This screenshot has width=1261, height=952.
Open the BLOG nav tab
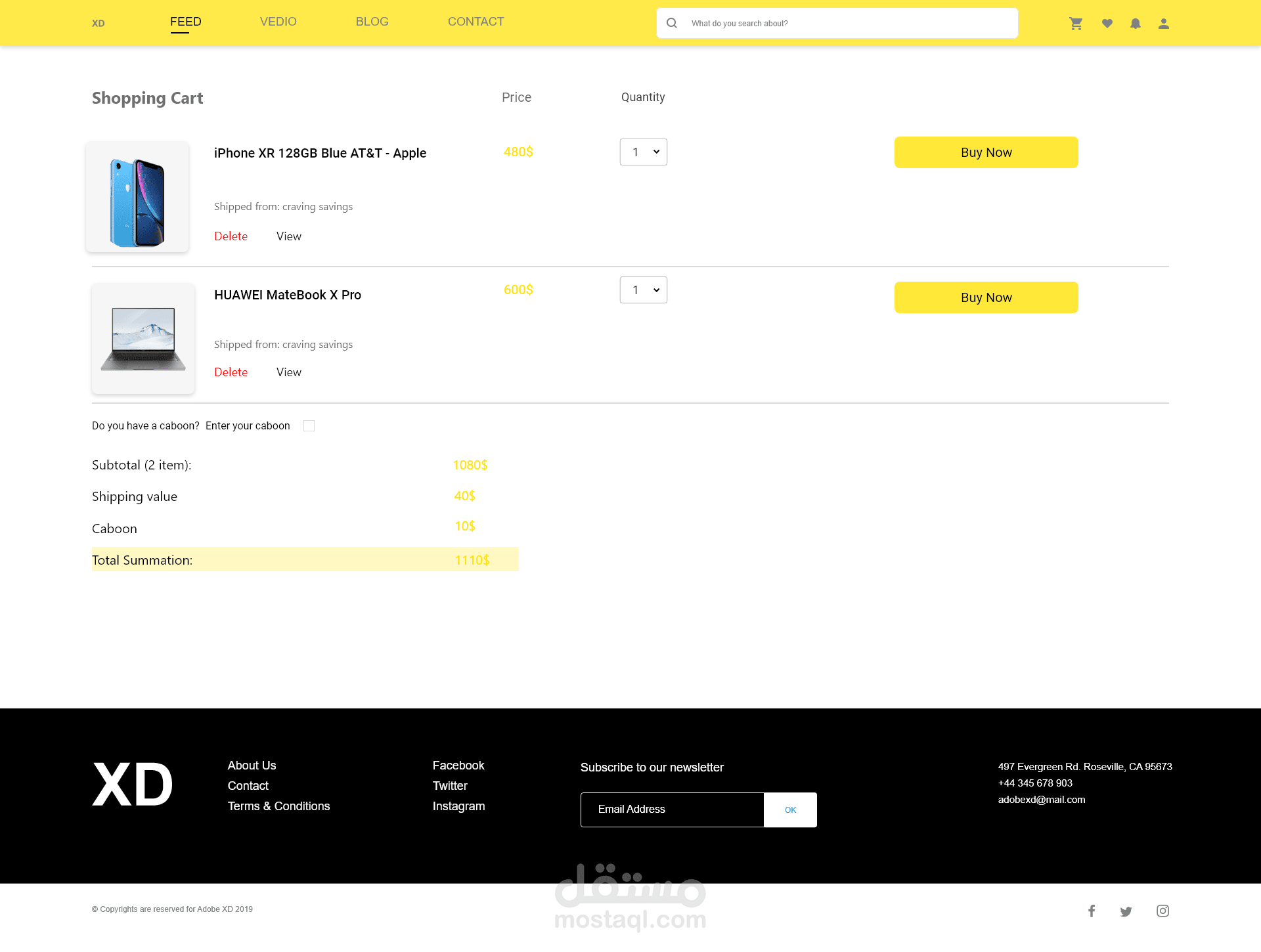coord(372,22)
